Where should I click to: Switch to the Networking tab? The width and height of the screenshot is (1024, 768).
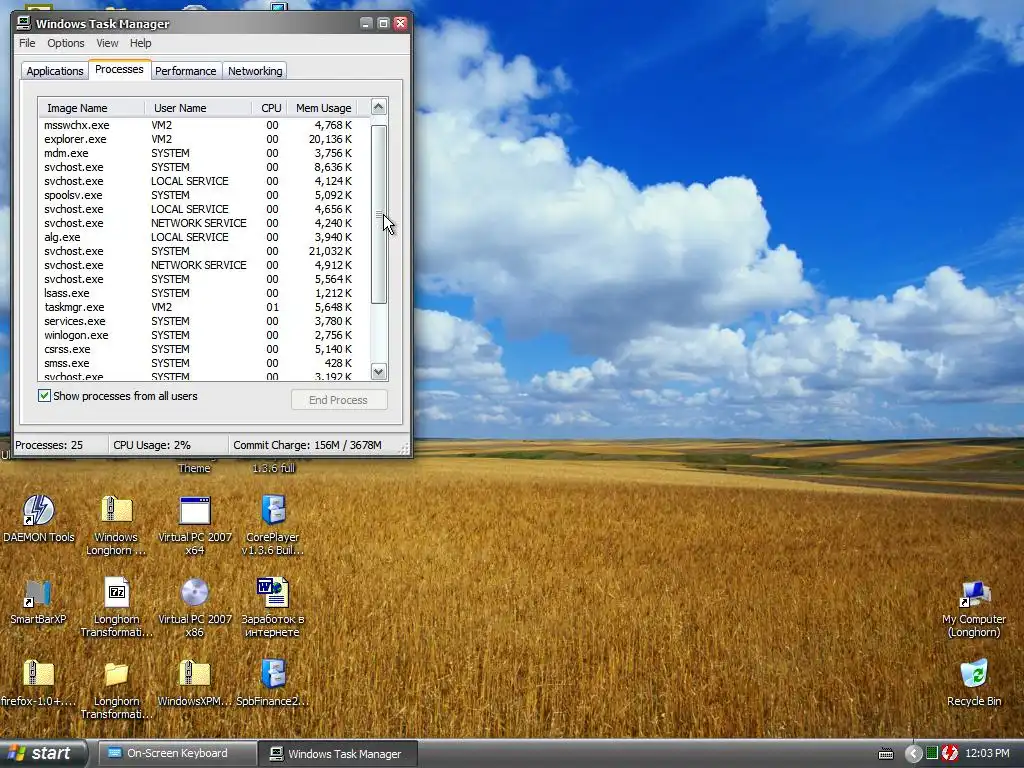[255, 71]
